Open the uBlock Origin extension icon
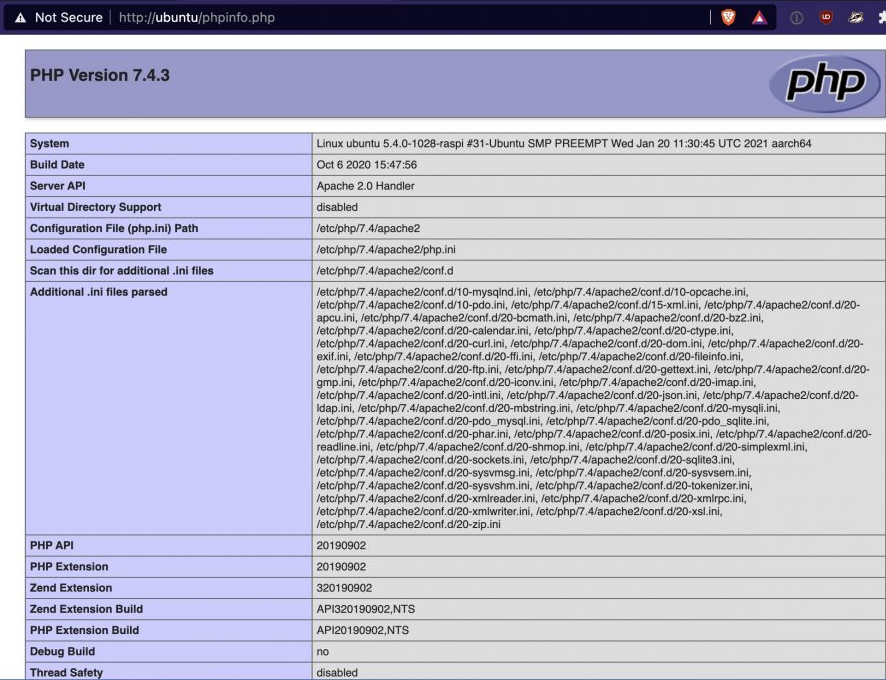 (x=826, y=18)
